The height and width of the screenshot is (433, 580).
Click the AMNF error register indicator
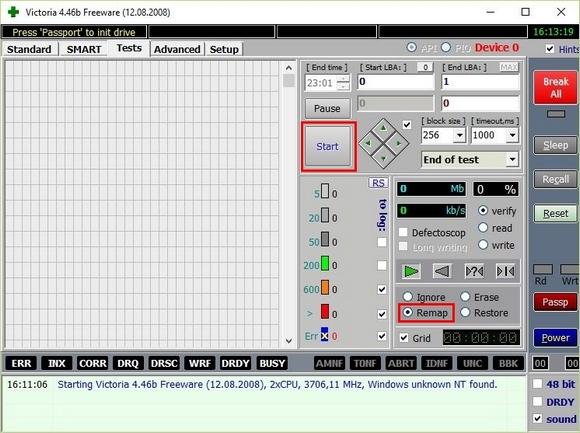(x=329, y=363)
